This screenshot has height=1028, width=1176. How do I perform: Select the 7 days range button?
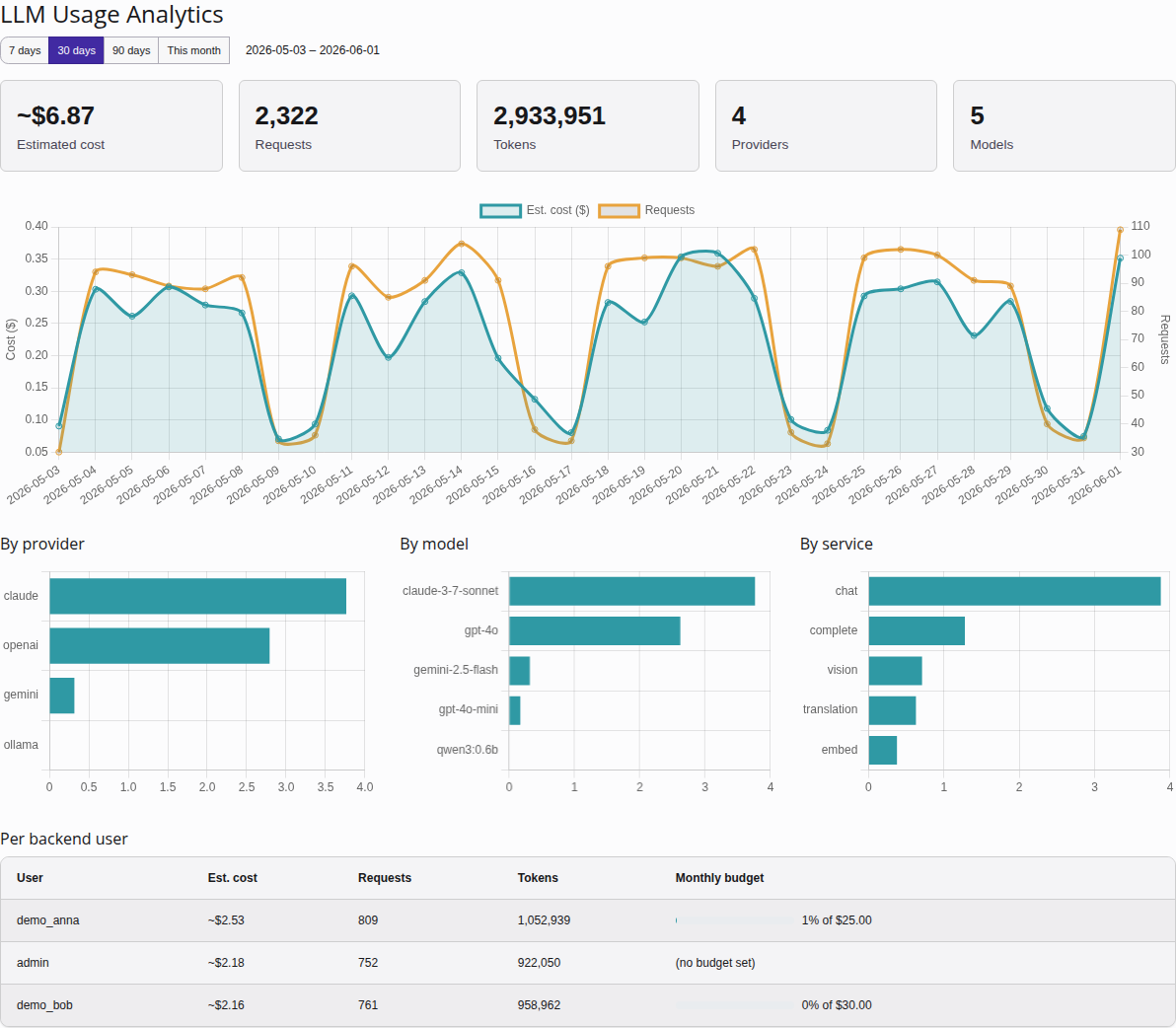click(x=25, y=50)
